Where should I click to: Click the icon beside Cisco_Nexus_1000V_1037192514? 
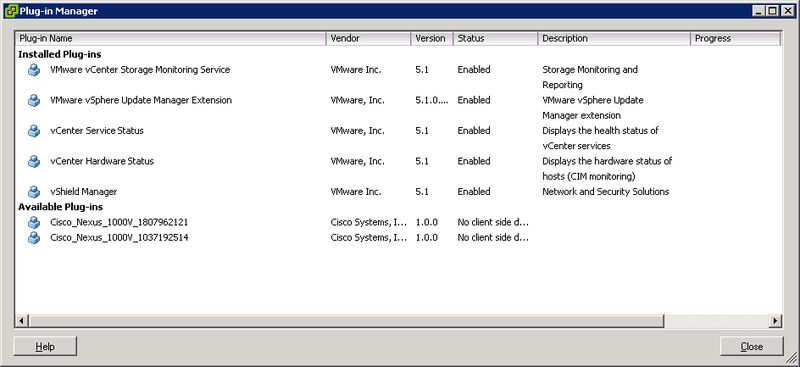(x=34, y=238)
